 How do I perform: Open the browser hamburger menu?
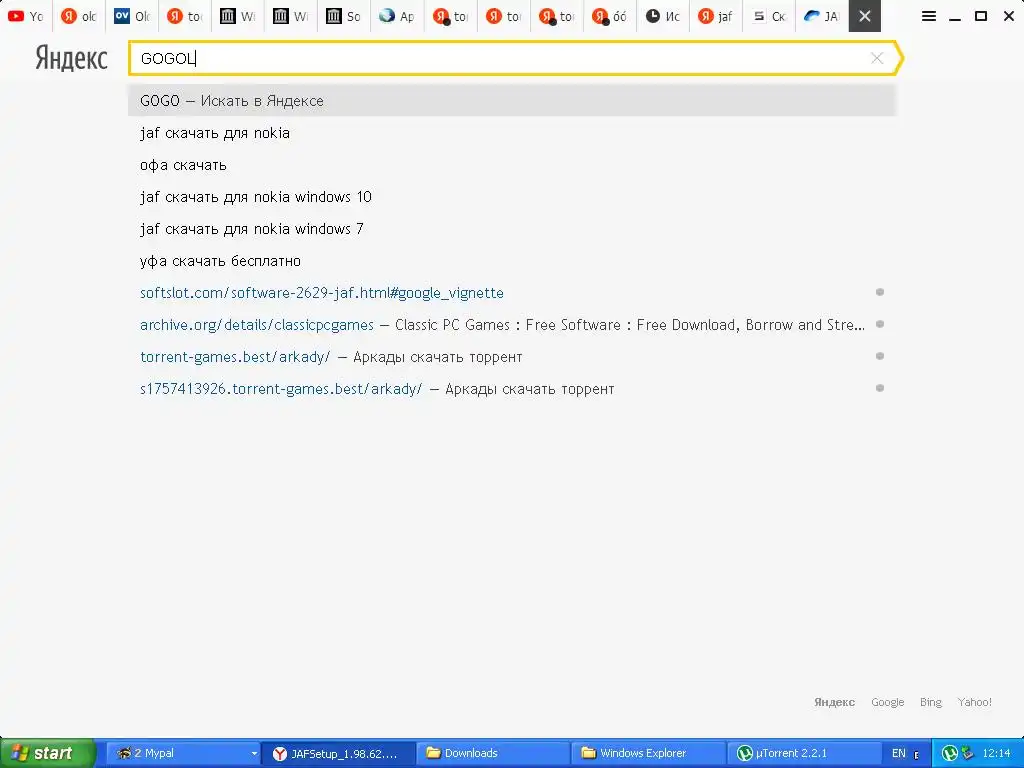pos(929,16)
